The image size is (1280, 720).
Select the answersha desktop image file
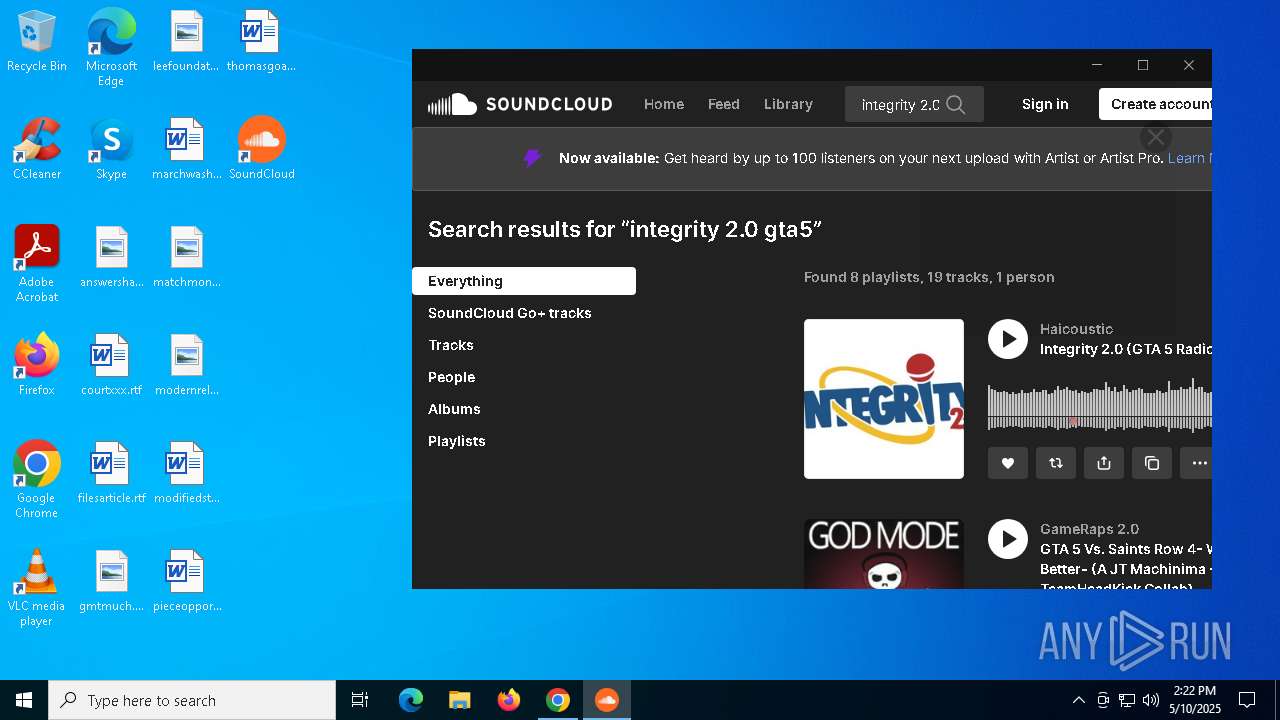[x=111, y=257]
